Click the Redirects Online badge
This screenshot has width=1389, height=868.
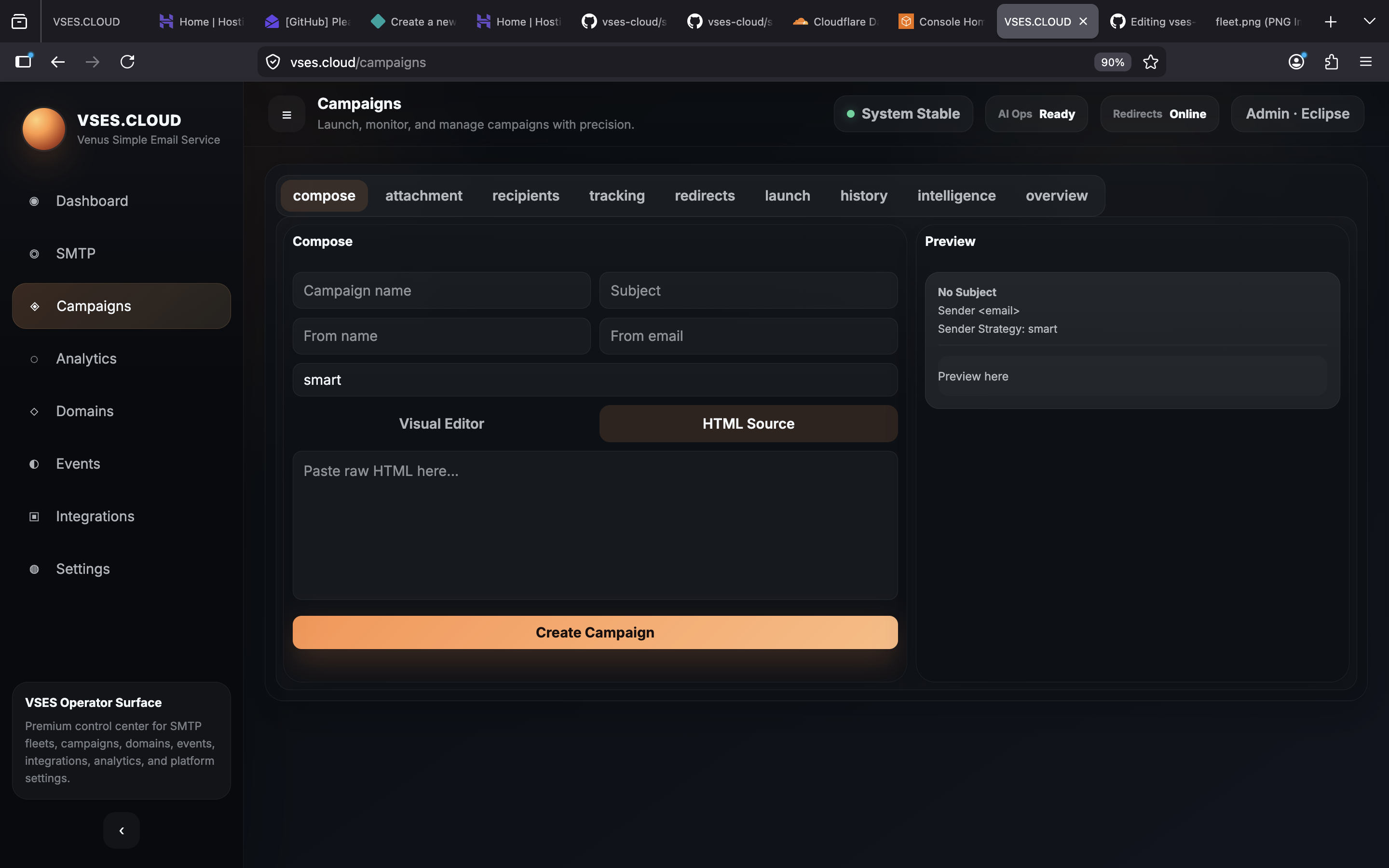(x=1159, y=114)
